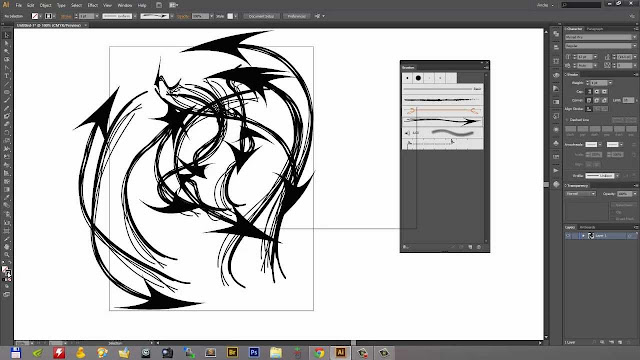Open Photoshop from the taskbar

click(254, 352)
